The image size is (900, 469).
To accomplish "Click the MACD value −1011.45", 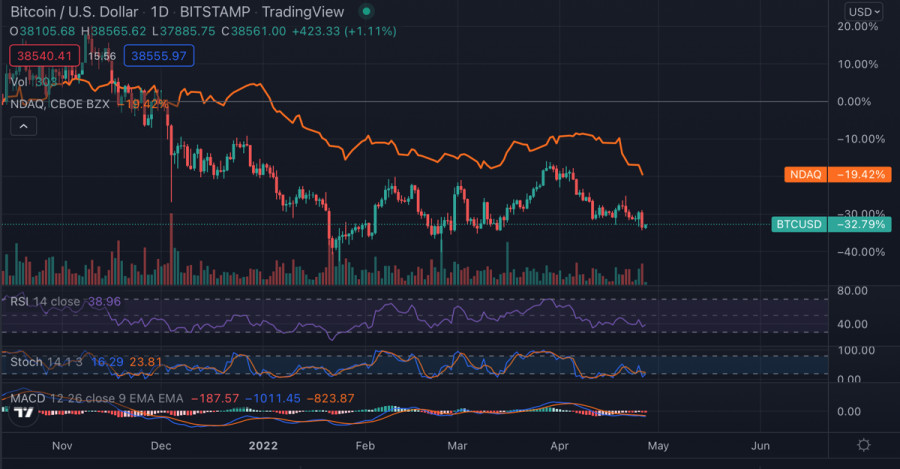I will 273,398.
